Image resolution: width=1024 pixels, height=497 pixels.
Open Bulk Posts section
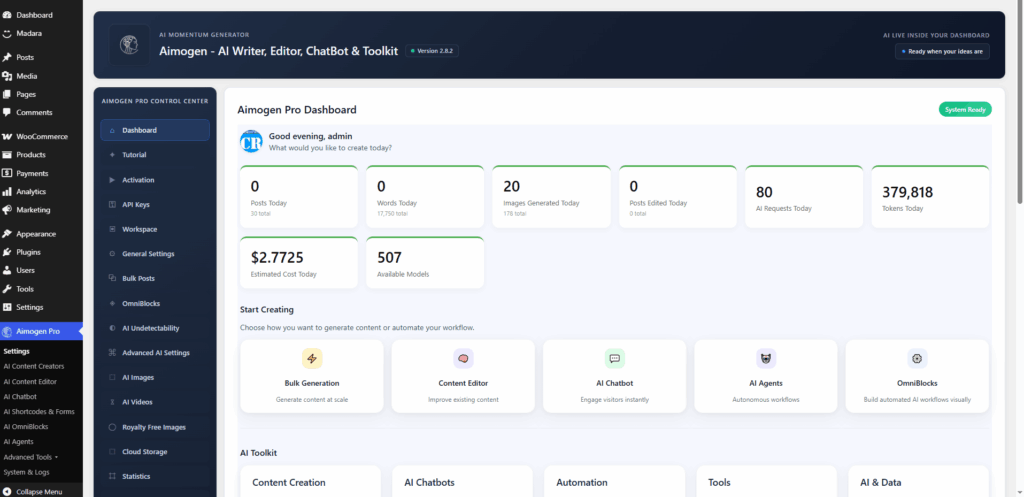click(x=155, y=278)
